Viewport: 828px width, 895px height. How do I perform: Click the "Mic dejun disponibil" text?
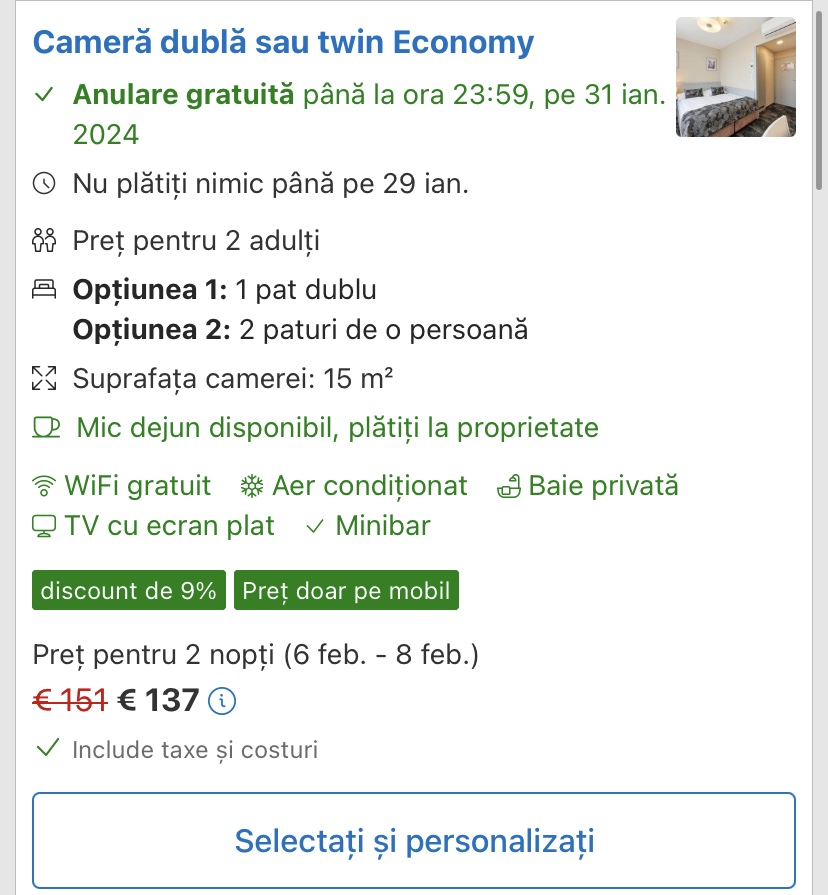[337, 428]
